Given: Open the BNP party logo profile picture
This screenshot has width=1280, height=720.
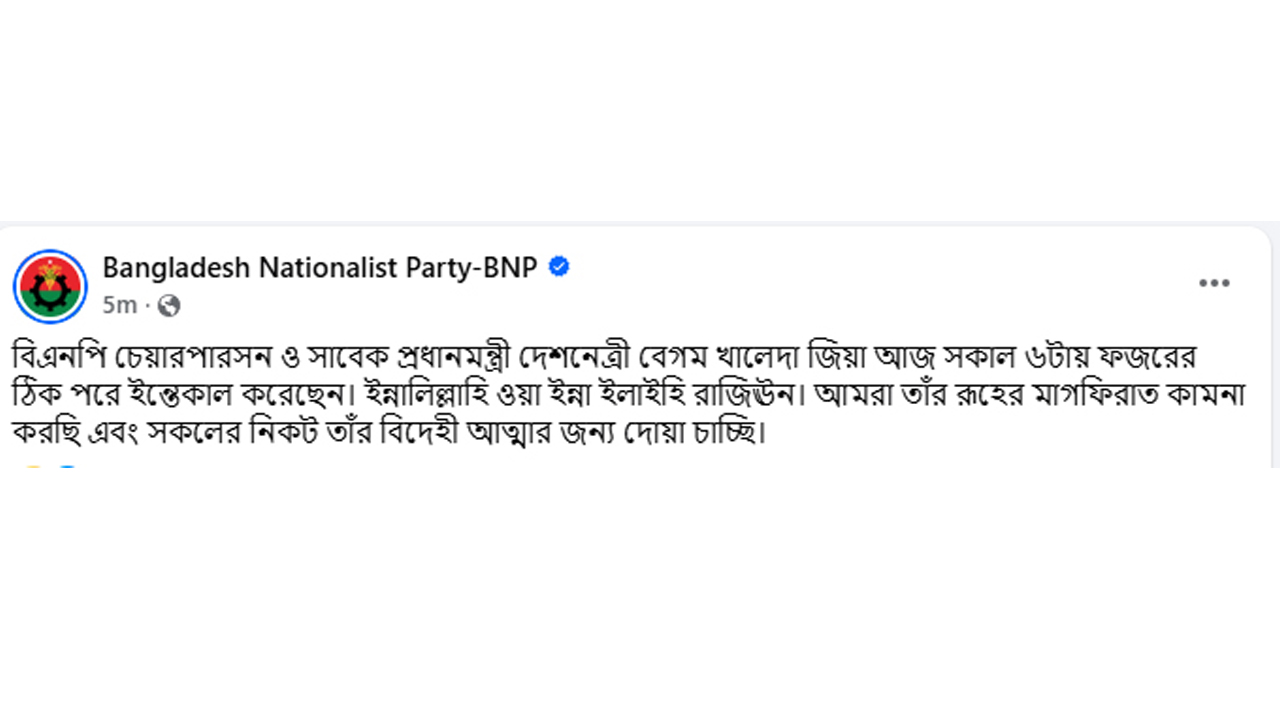Looking at the screenshot, I should (x=50, y=287).
